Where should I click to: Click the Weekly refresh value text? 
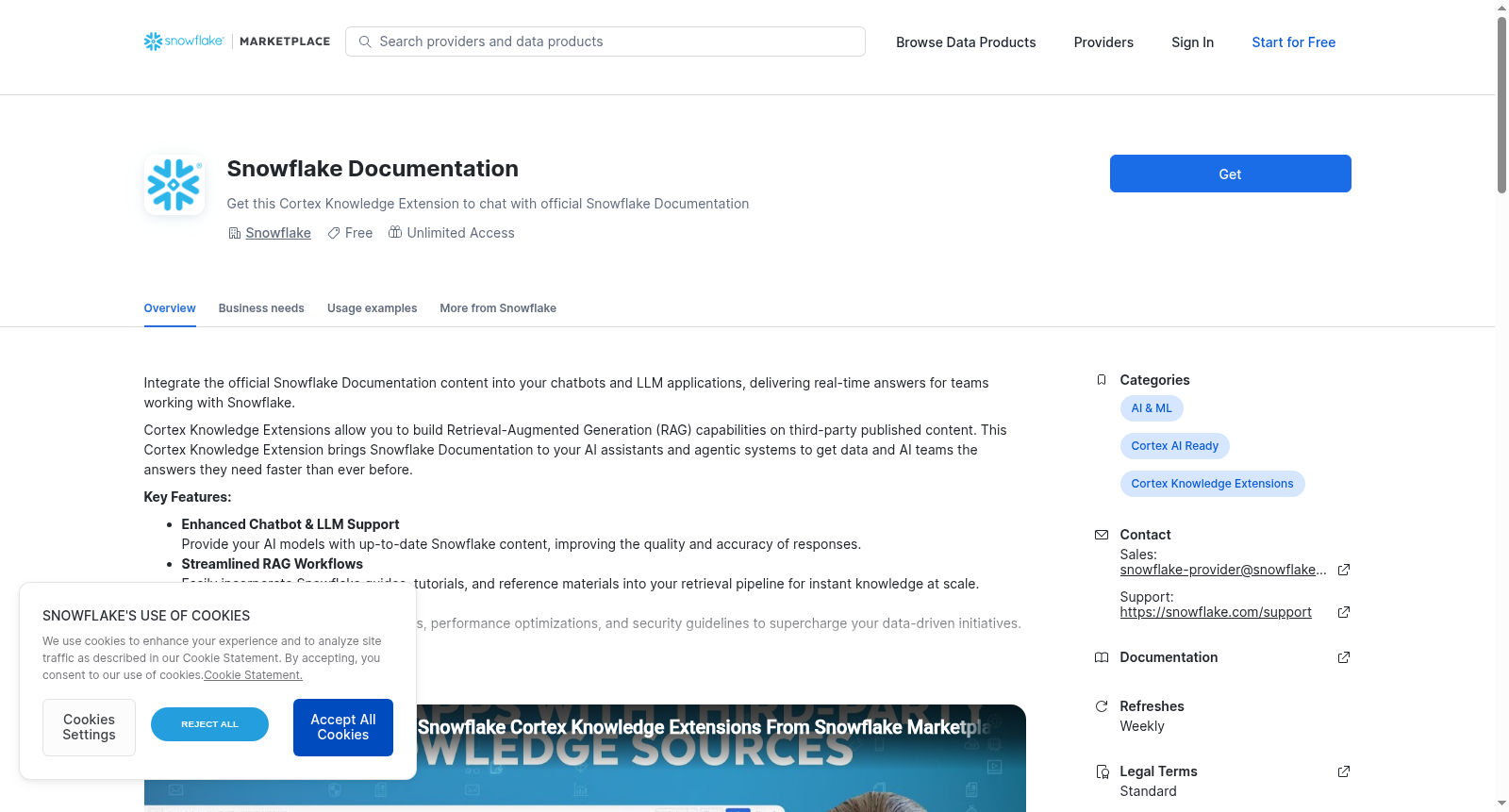[x=1142, y=726]
